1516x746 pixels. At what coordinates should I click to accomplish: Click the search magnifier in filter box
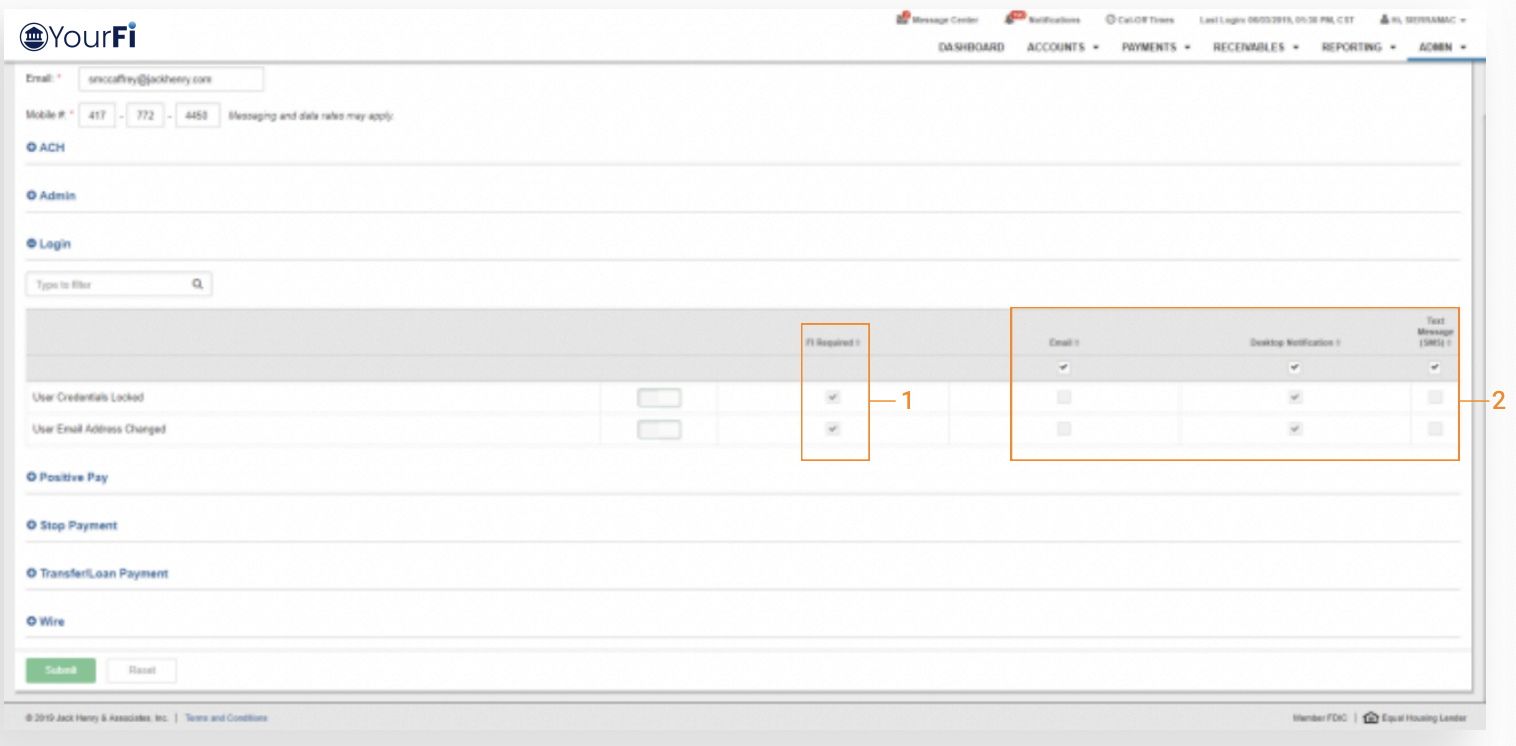pos(198,285)
